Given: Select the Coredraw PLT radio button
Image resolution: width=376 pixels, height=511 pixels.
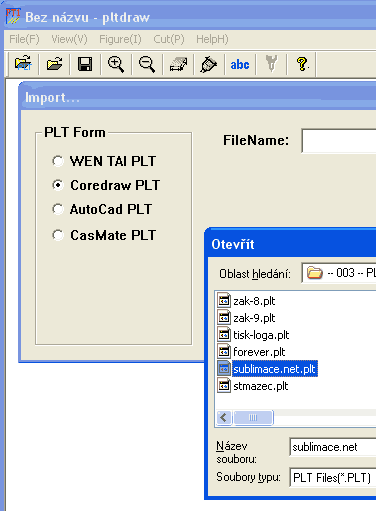Looking at the screenshot, I should click(58, 185).
